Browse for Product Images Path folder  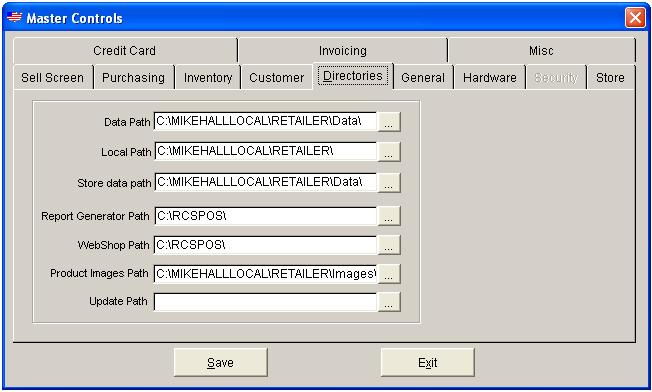[389, 274]
